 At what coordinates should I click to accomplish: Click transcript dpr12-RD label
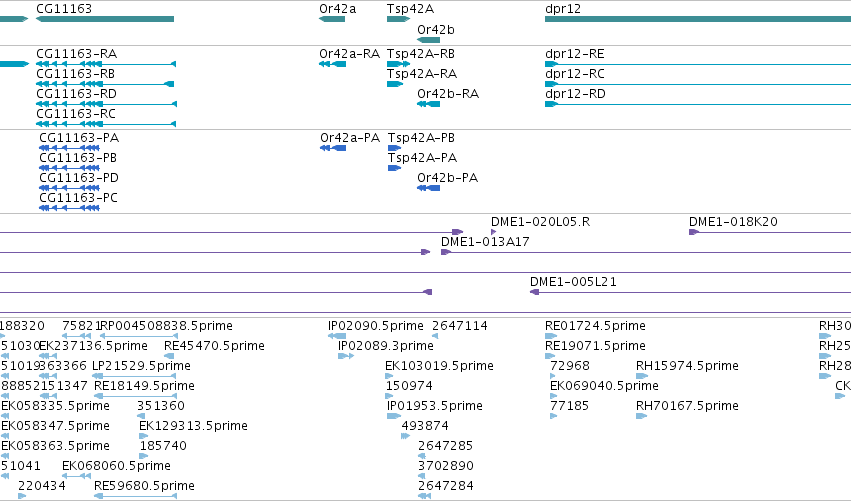tap(575, 94)
